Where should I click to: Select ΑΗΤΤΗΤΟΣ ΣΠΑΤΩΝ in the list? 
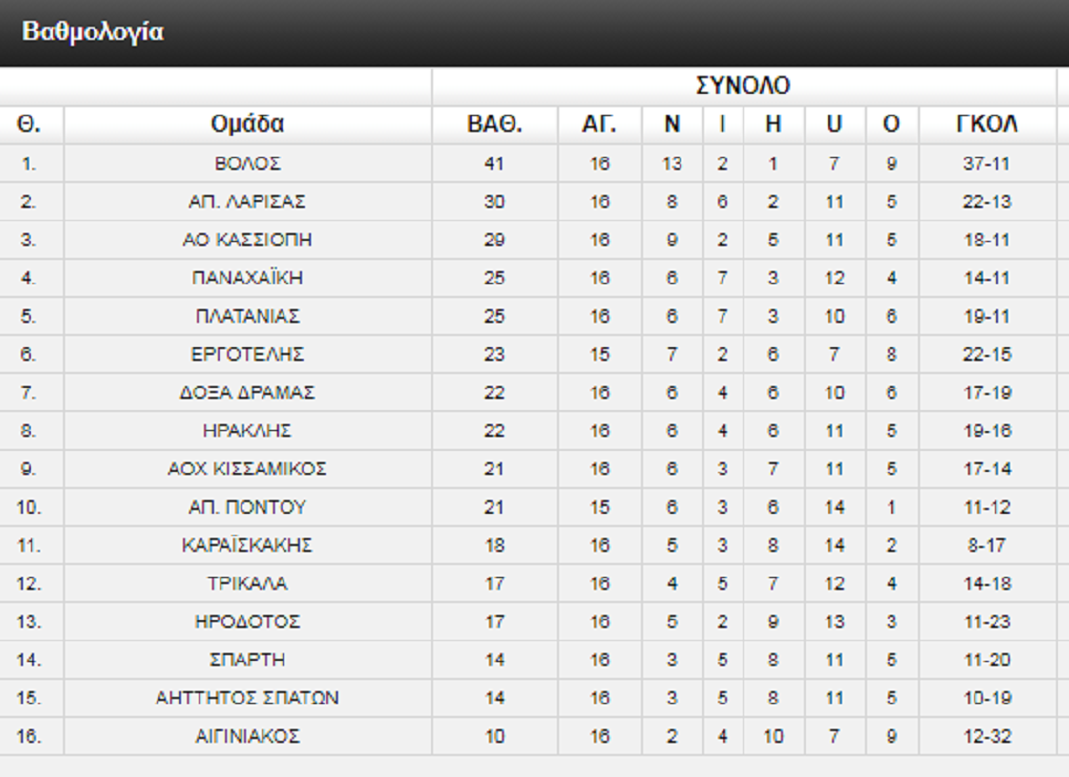(247, 699)
